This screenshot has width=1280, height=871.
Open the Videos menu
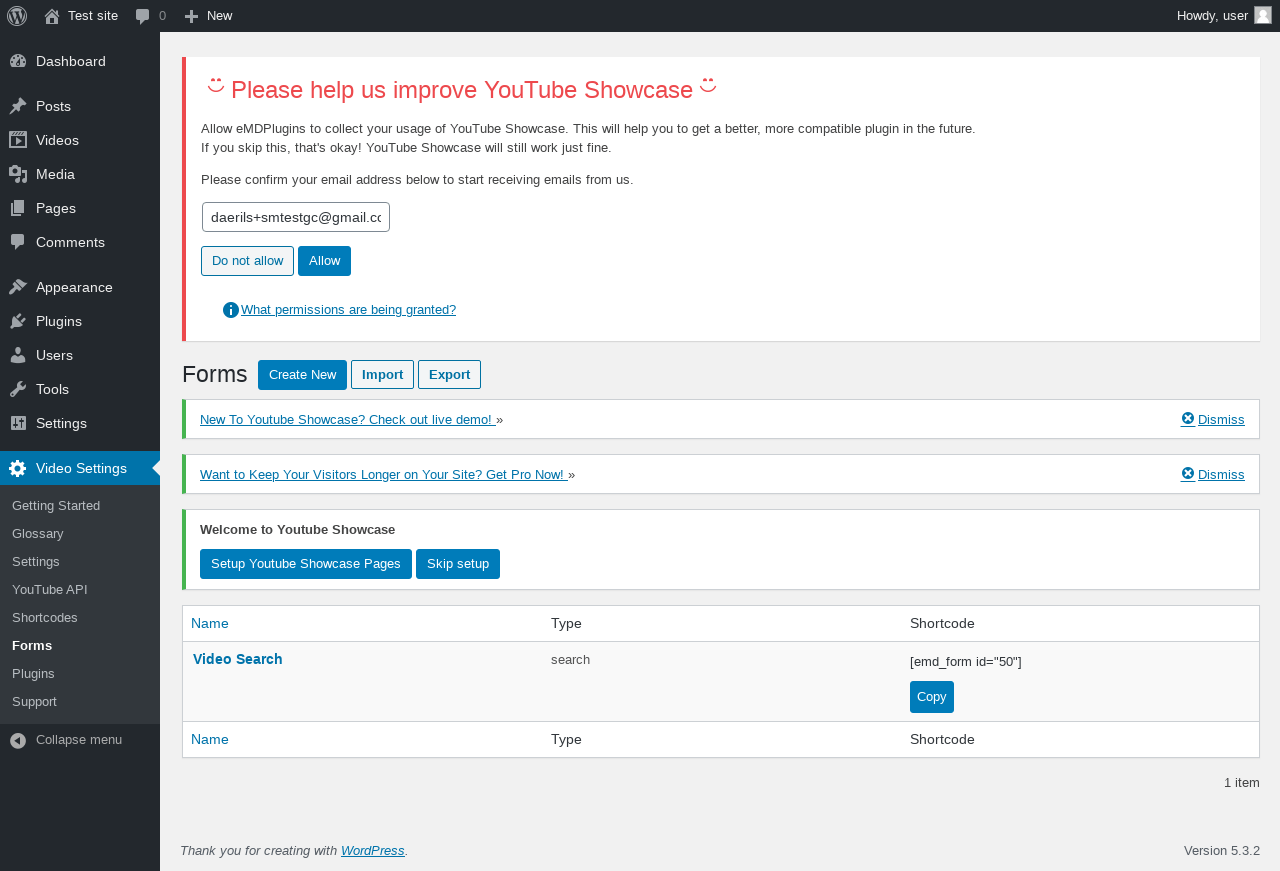(80, 140)
